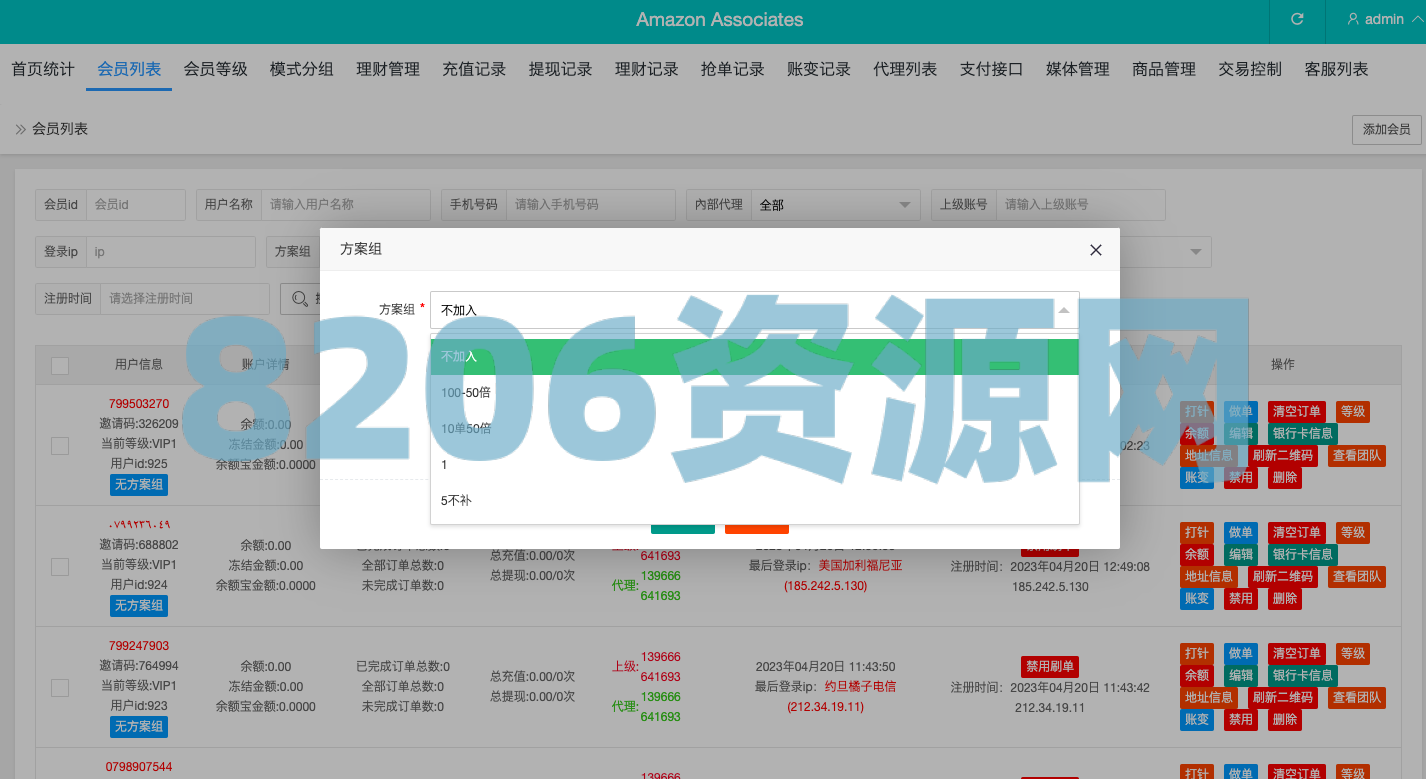Select the 5不补 option
The image size is (1426, 779).
[456, 500]
